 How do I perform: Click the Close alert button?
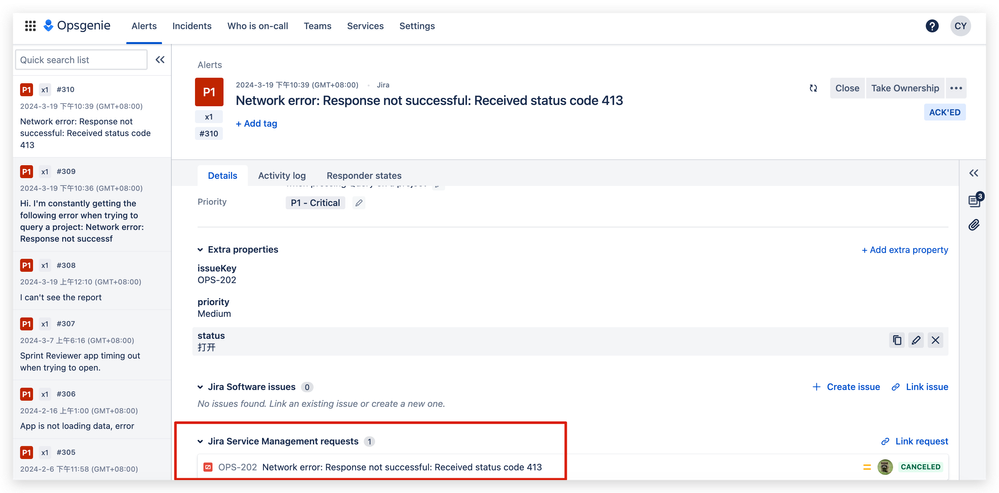(x=847, y=89)
